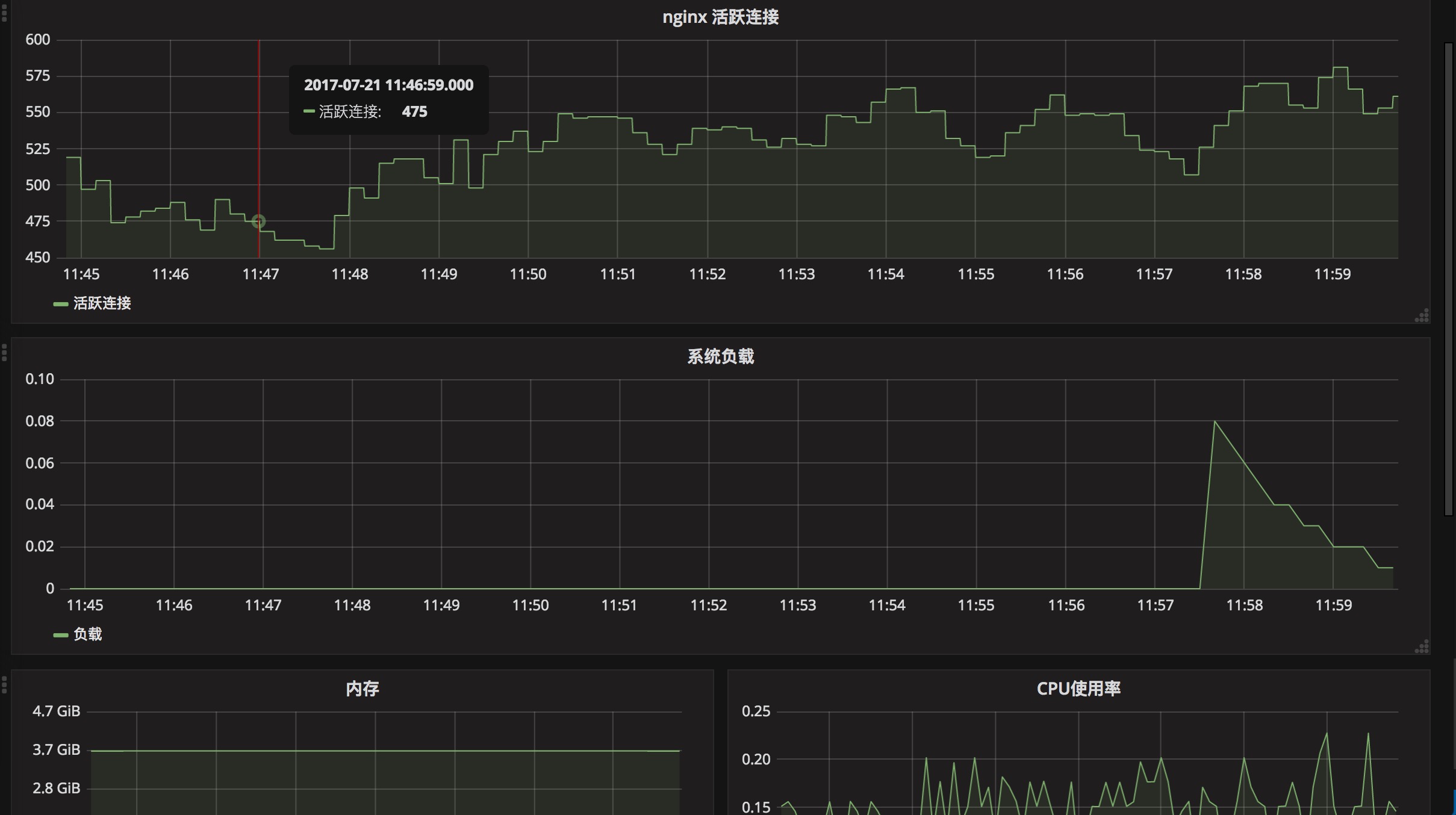1456x815 pixels.
Task: Click tooltip series label 活跃连接:
Action: [x=350, y=112]
